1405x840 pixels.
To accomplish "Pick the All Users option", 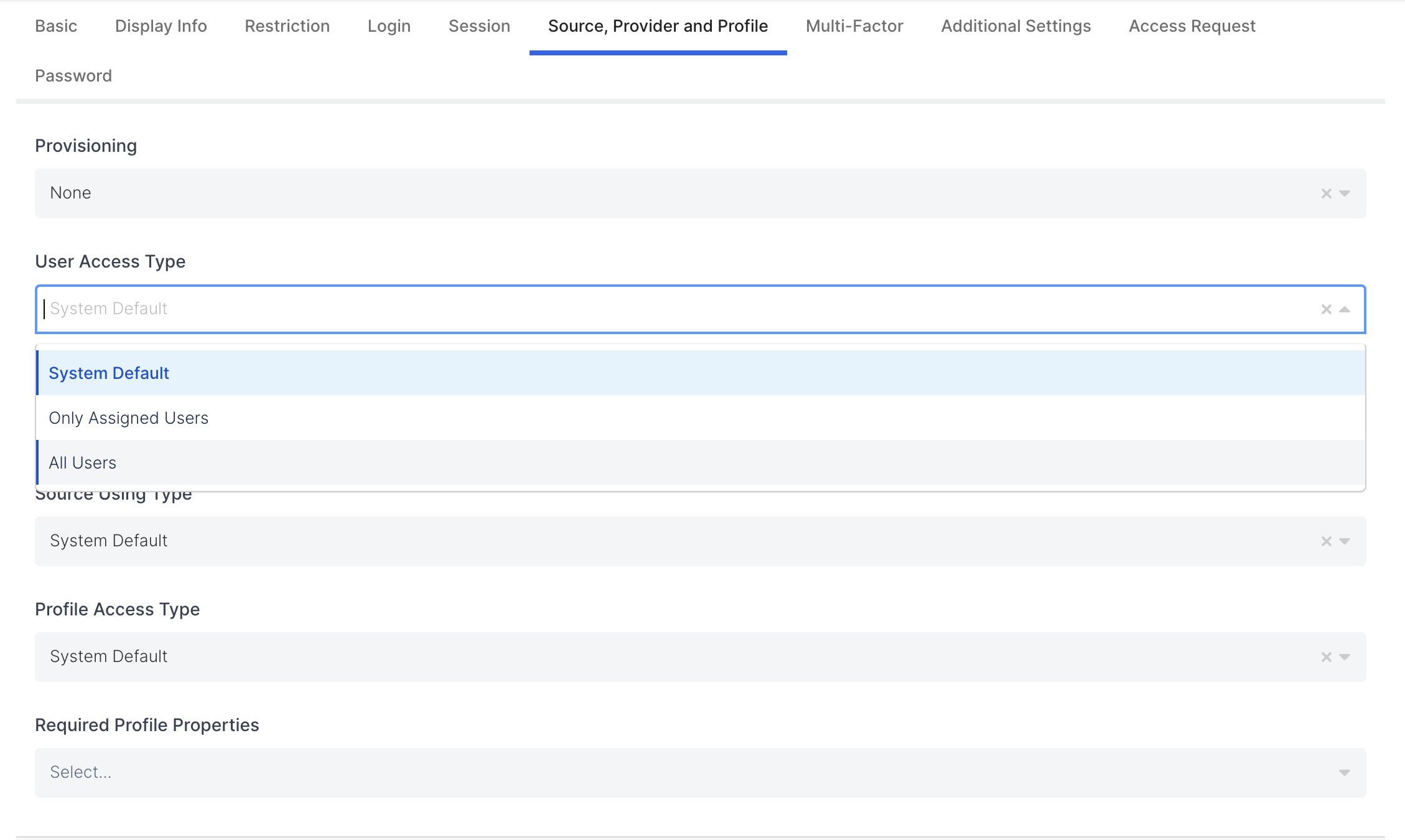I will pos(83,463).
